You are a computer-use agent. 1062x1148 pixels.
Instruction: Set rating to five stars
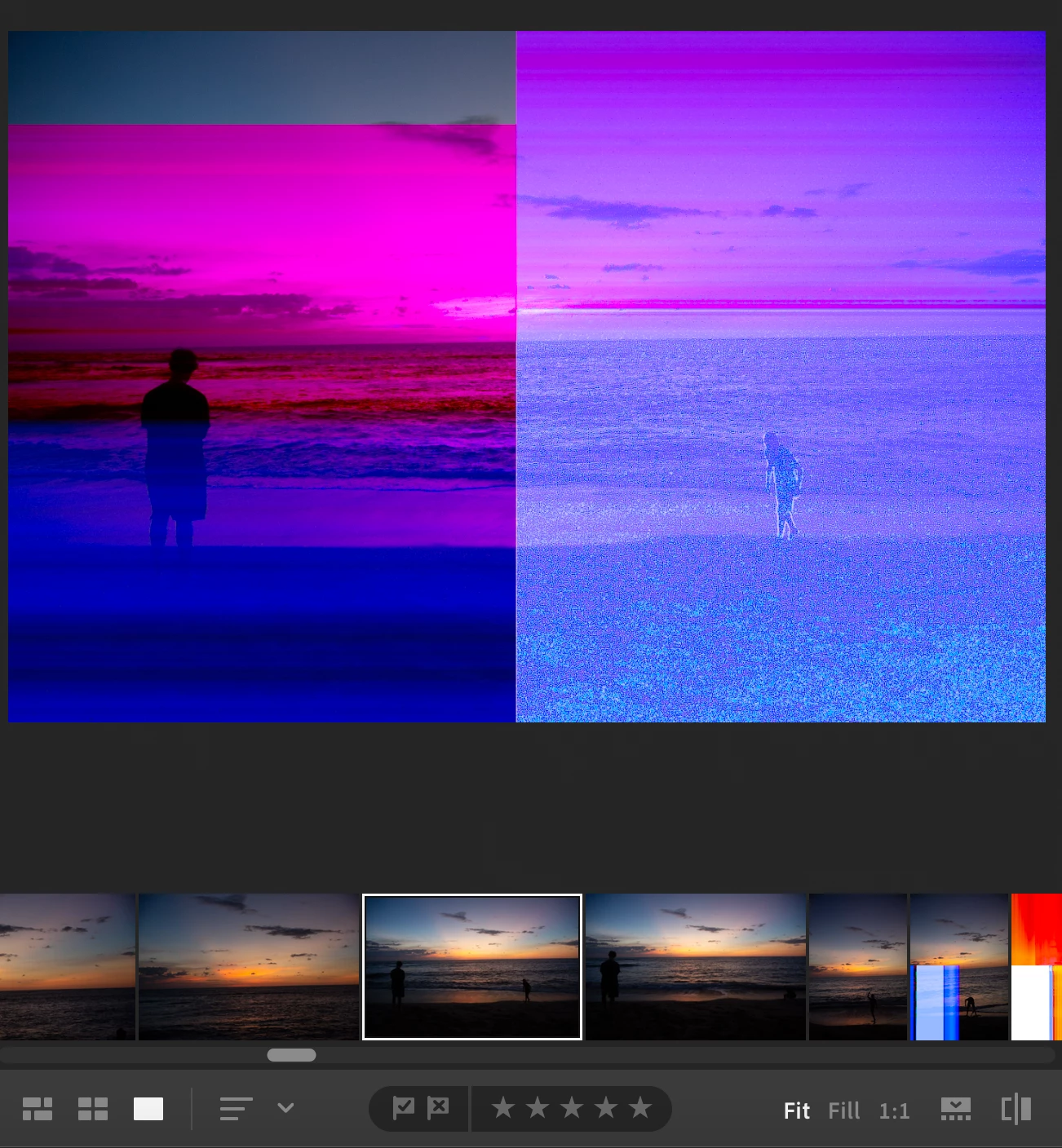coord(640,1108)
